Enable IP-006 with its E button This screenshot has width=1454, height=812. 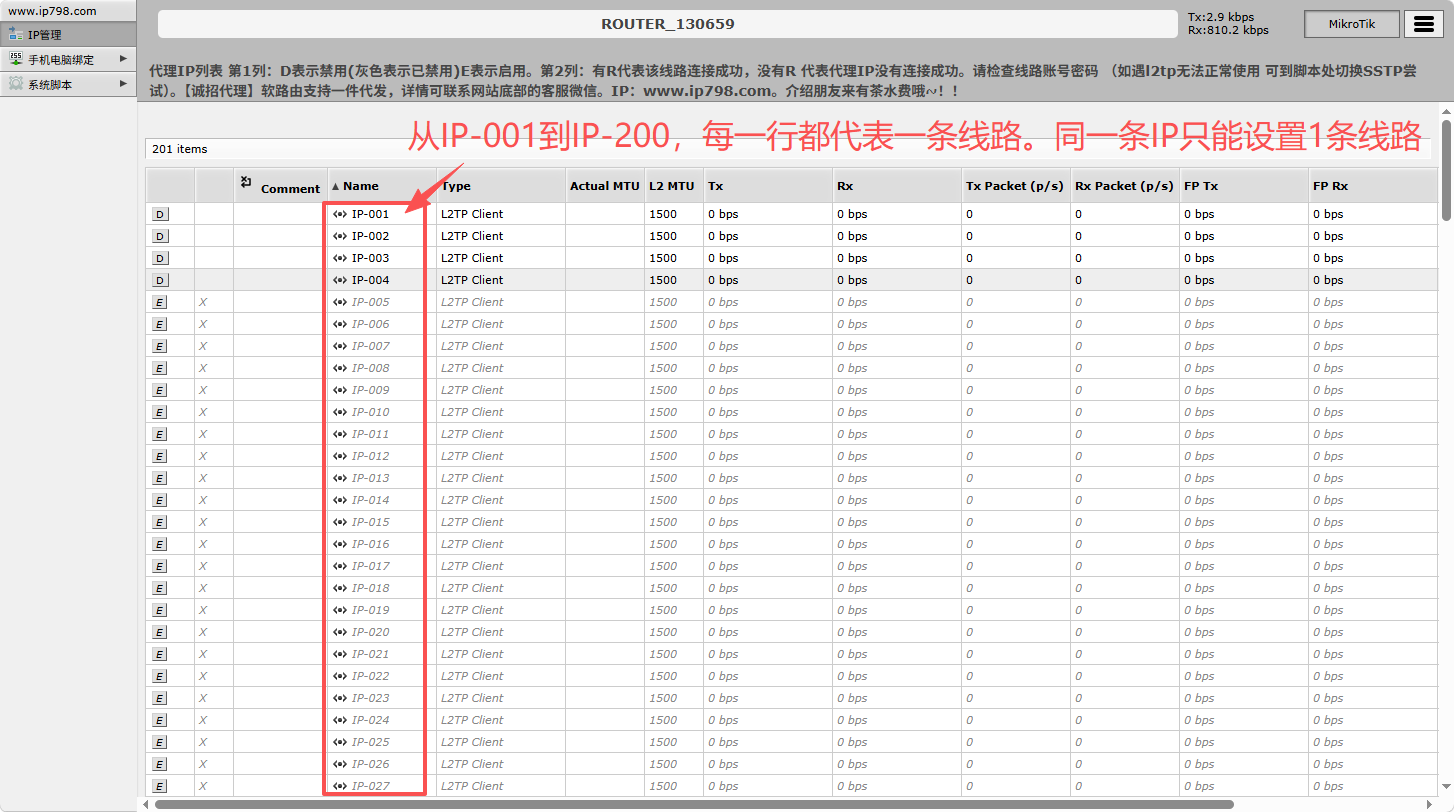pyautogui.click(x=160, y=324)
